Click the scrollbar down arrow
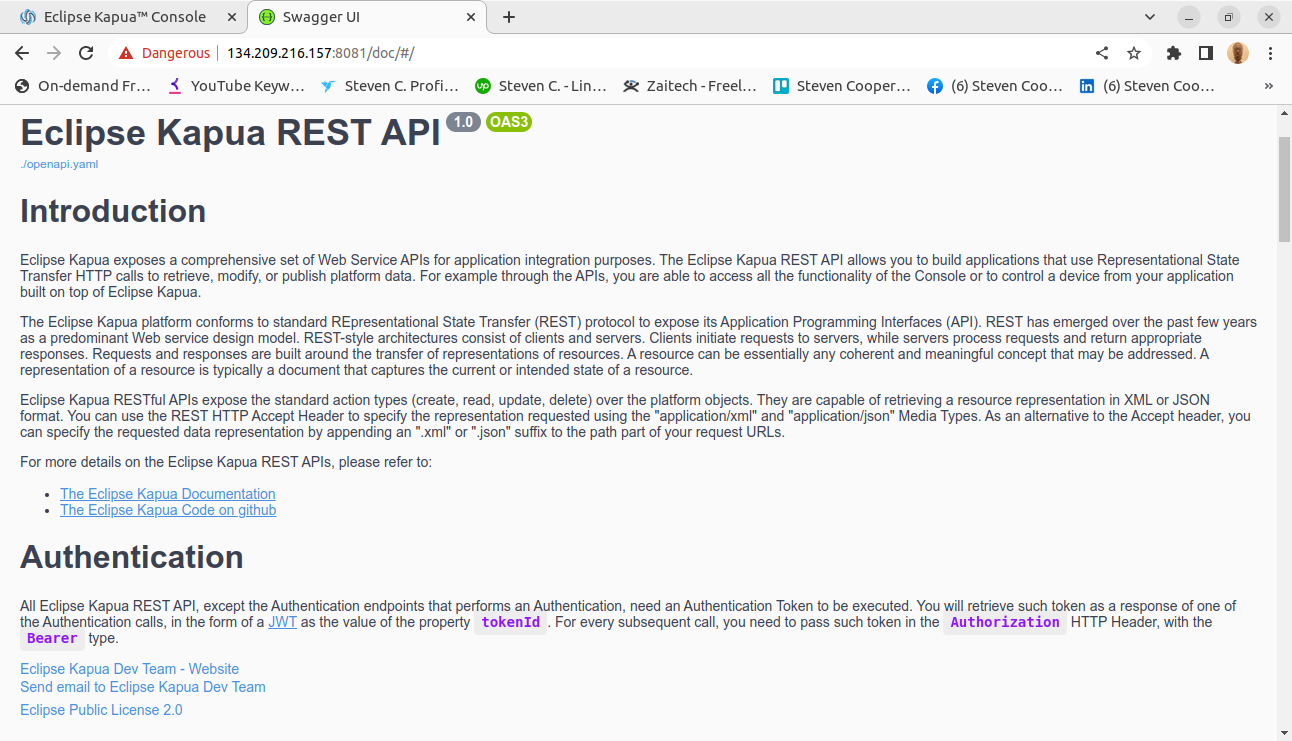Screen dimensions: 1292x741 coord(1285,732)
